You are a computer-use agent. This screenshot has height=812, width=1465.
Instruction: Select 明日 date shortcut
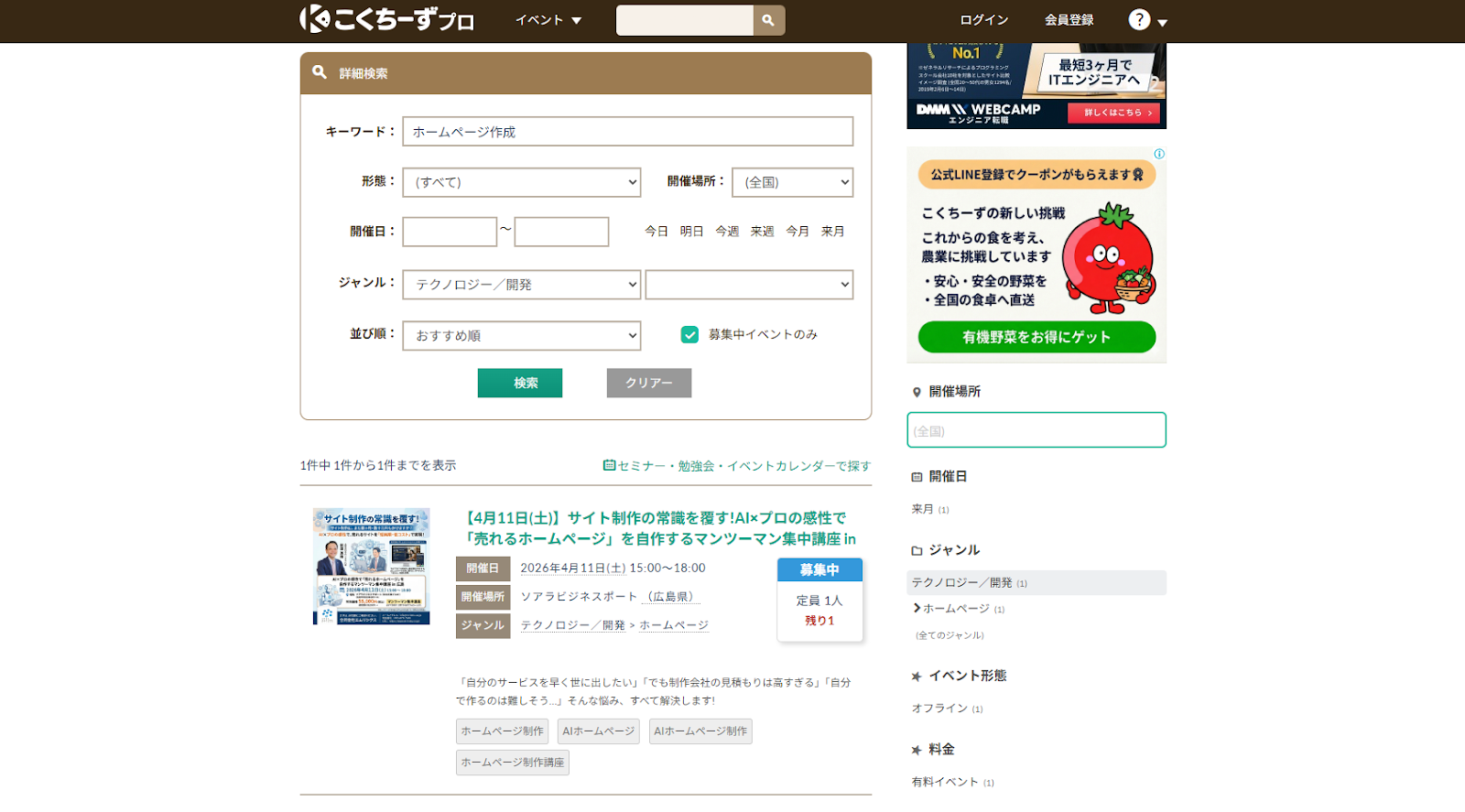(x=692, y=232)
